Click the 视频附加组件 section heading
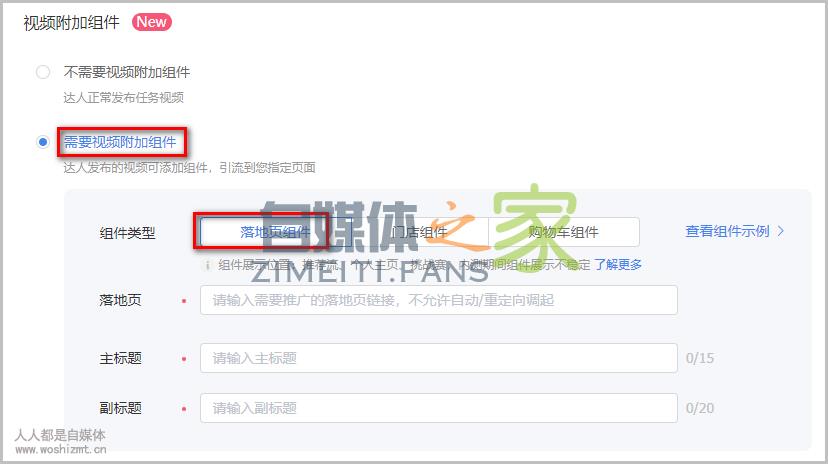 point(71,23)
